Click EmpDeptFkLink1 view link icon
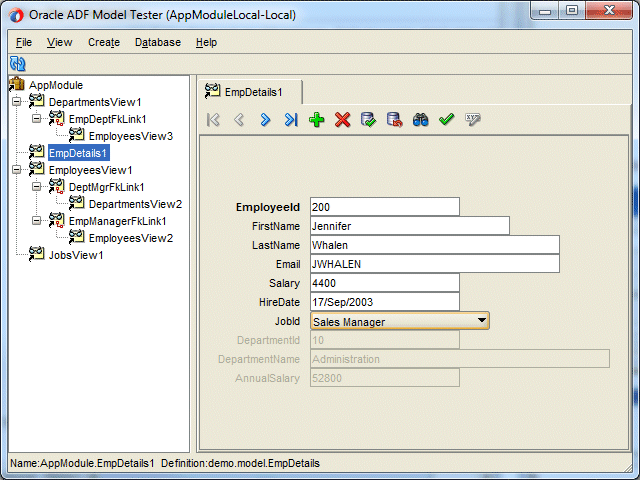Screen dimensions: 640x480 click(57, 118)
